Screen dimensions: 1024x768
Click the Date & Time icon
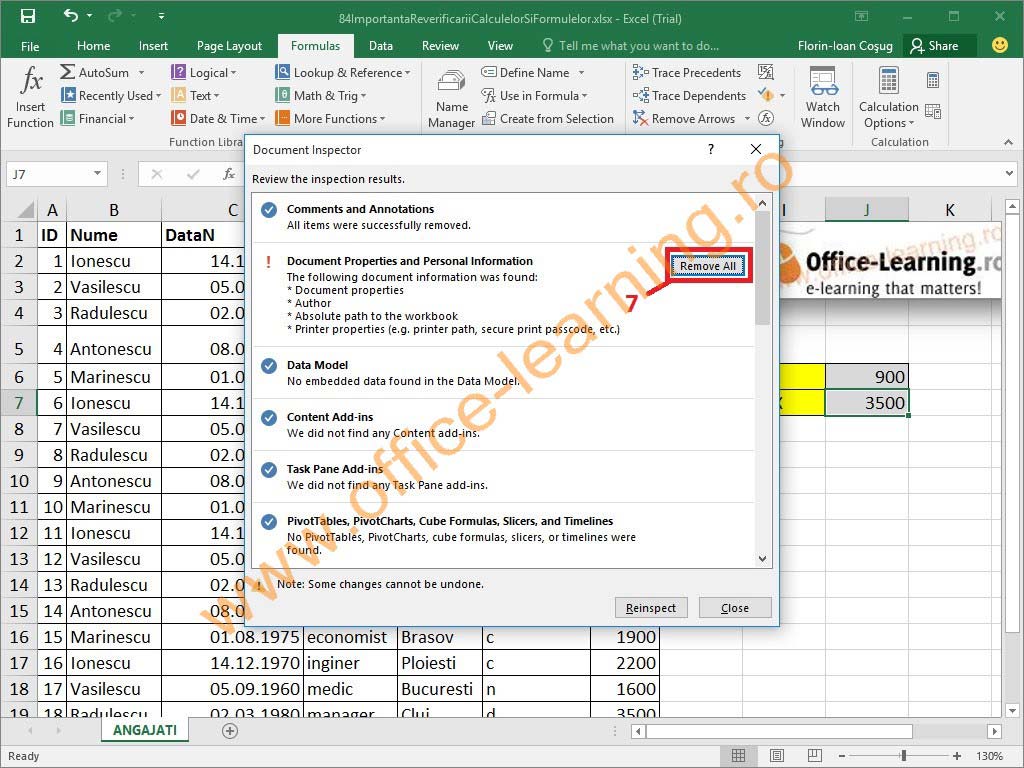(x=178, y=118)
